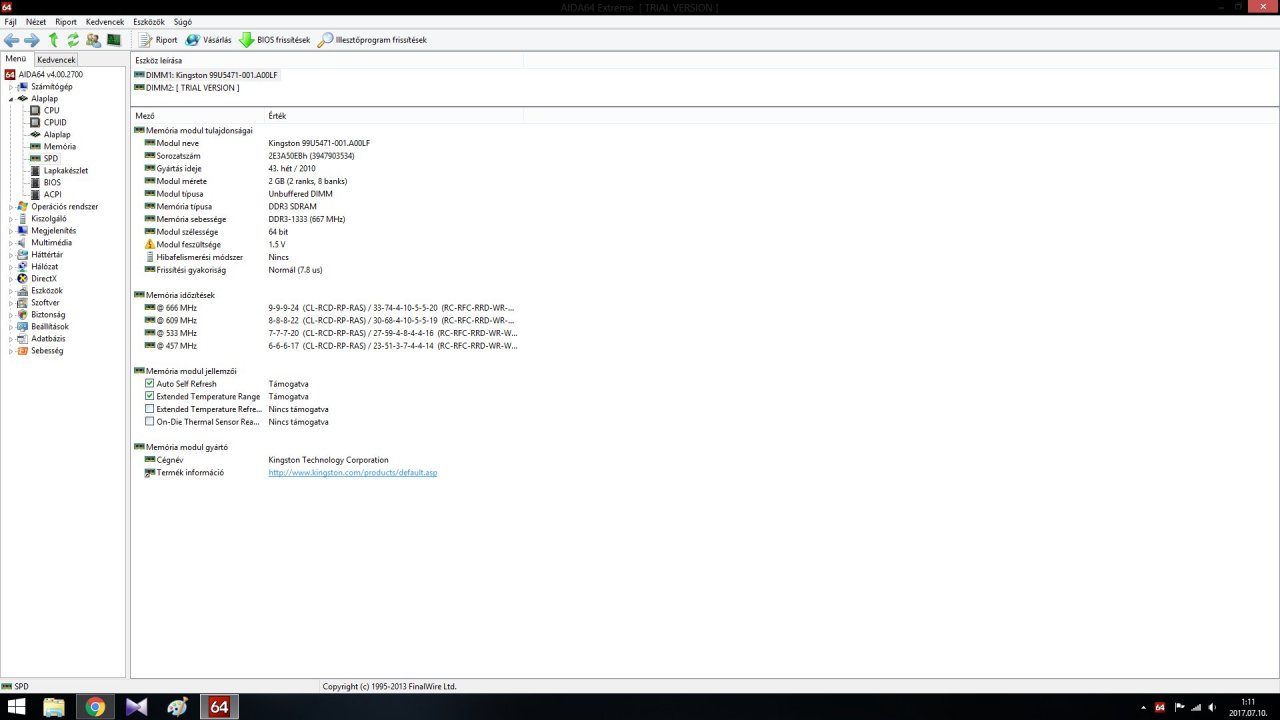Open the Eszközök menu
This screenshot has width=1280, height=720.
pos(149,22)
